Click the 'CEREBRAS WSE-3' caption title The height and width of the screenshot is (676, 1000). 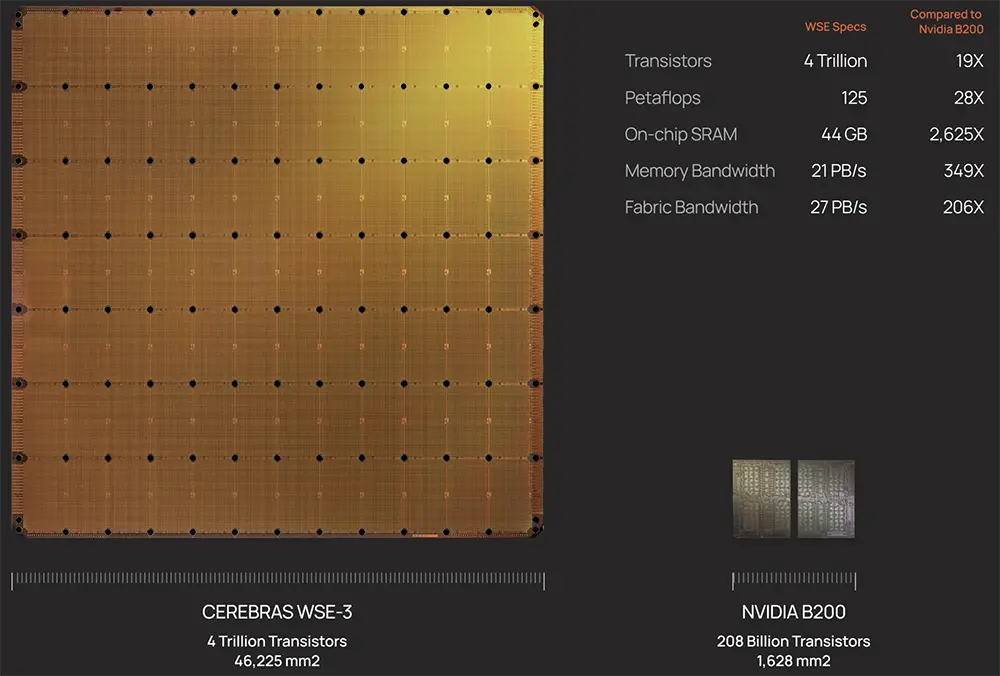coord(277,612)
